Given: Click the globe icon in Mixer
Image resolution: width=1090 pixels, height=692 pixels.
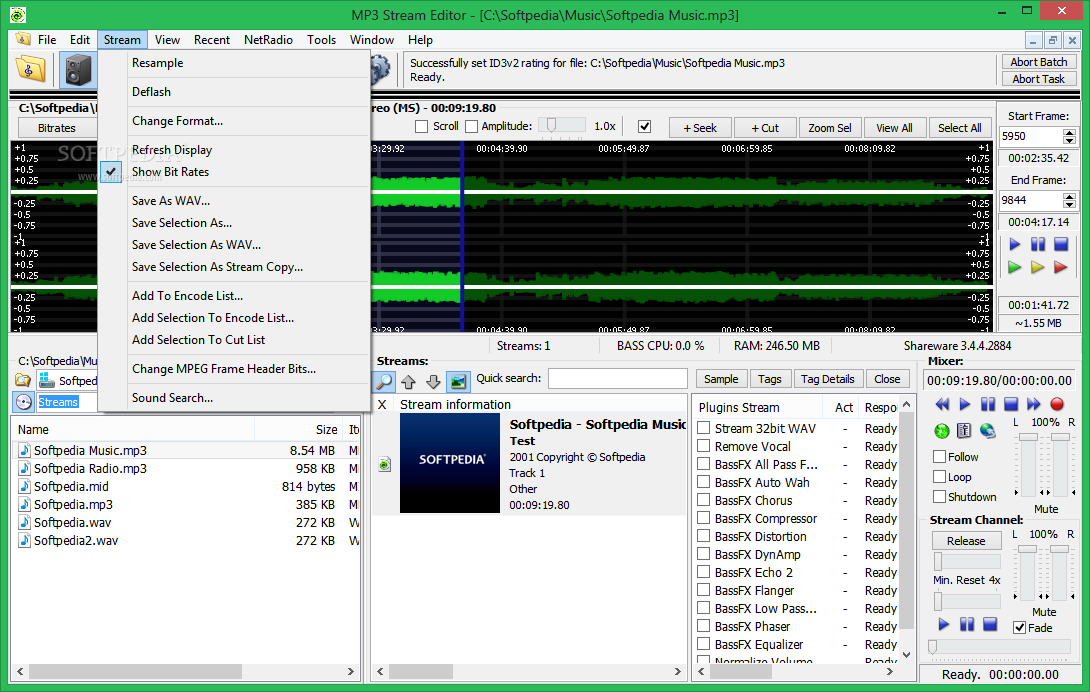Looking at the screenshot, I should pyautogui.click(x=987, y=431).
